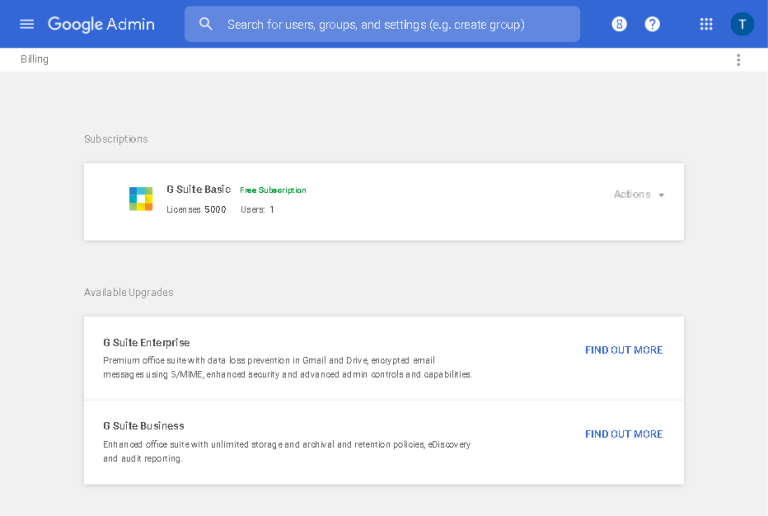
Task: Click the Subscriptions section heading
Action: 116,139
